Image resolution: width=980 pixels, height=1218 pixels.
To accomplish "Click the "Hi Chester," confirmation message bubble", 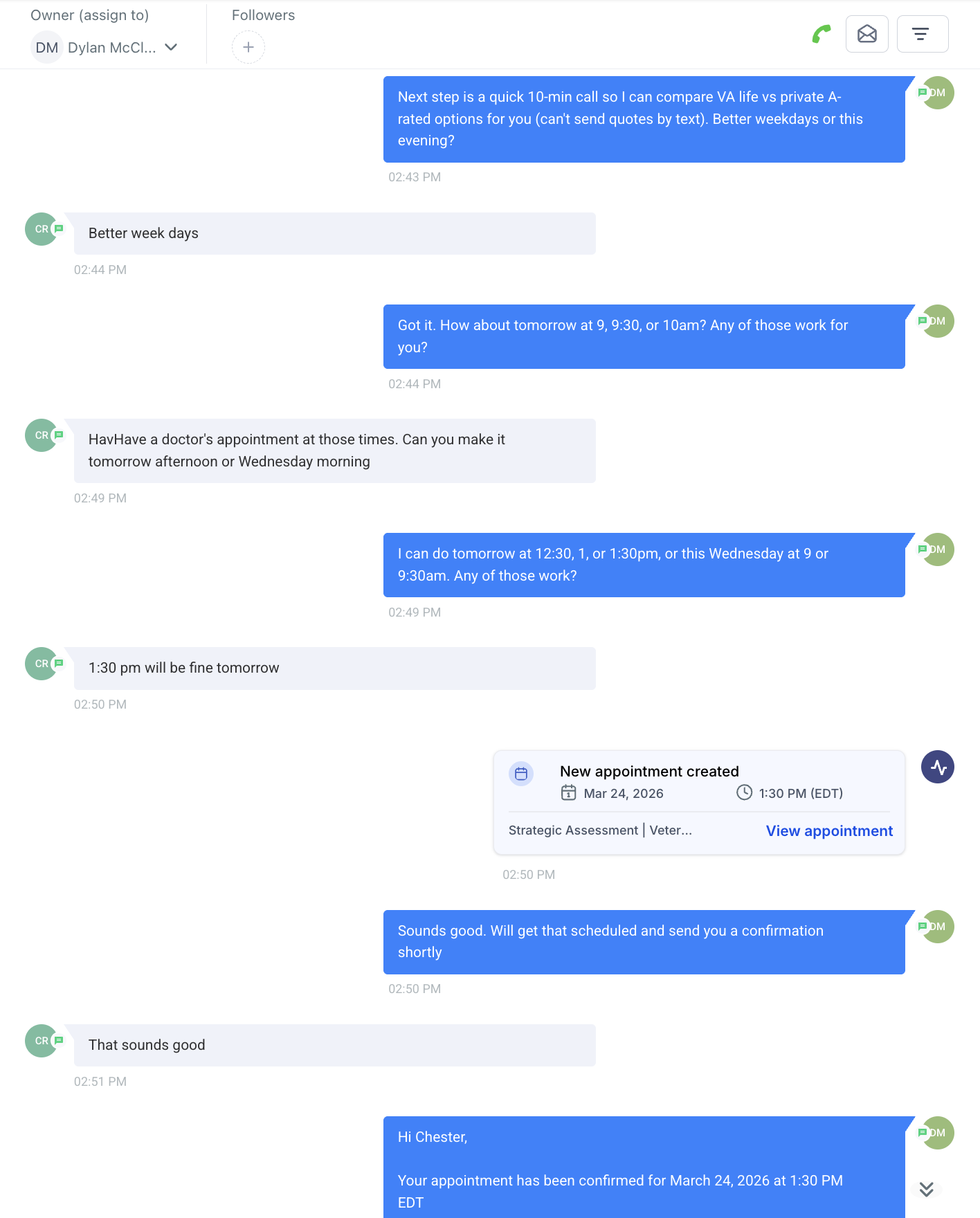I will point(644,1168).
